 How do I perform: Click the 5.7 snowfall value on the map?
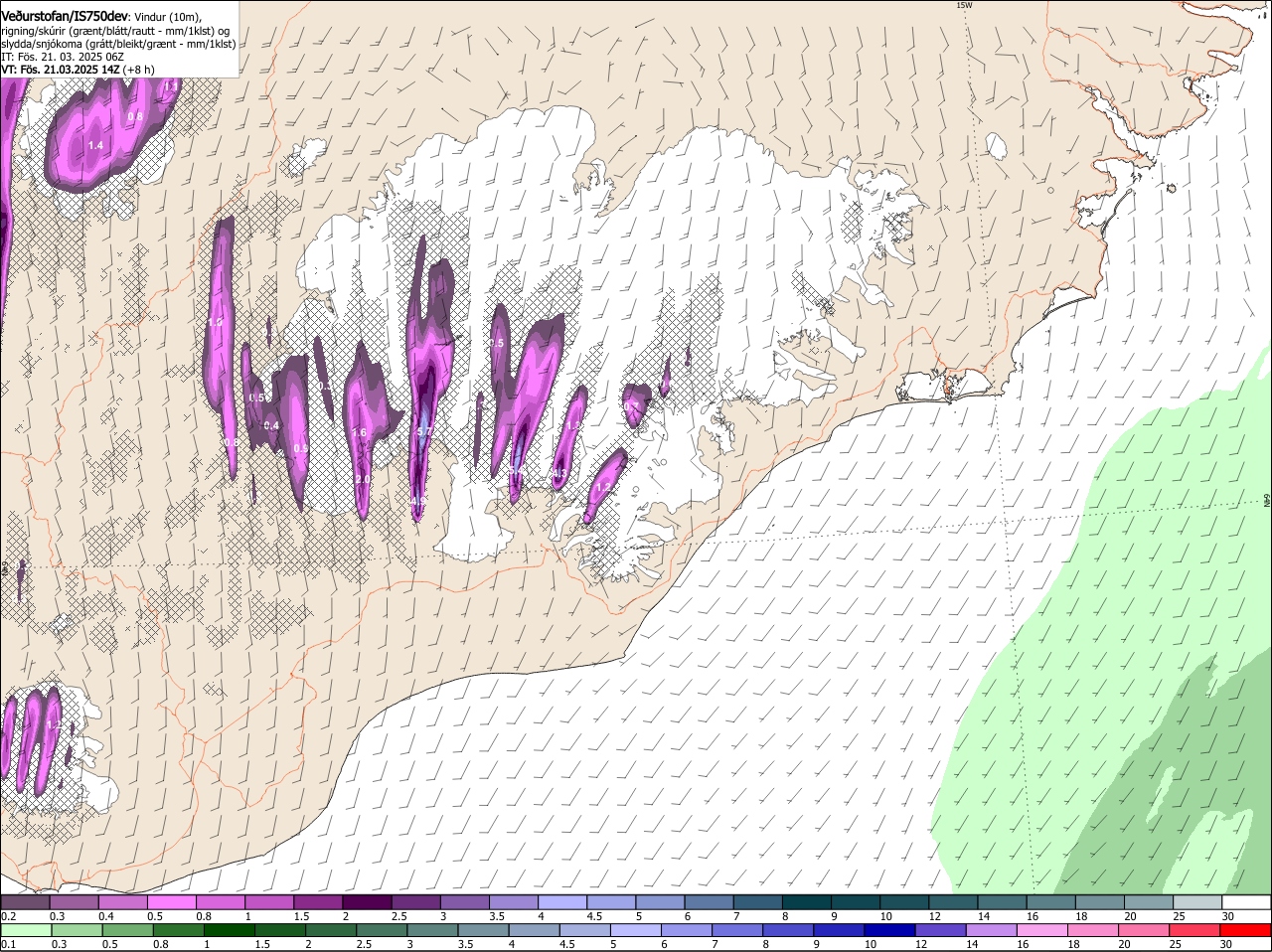click(423, 431)
